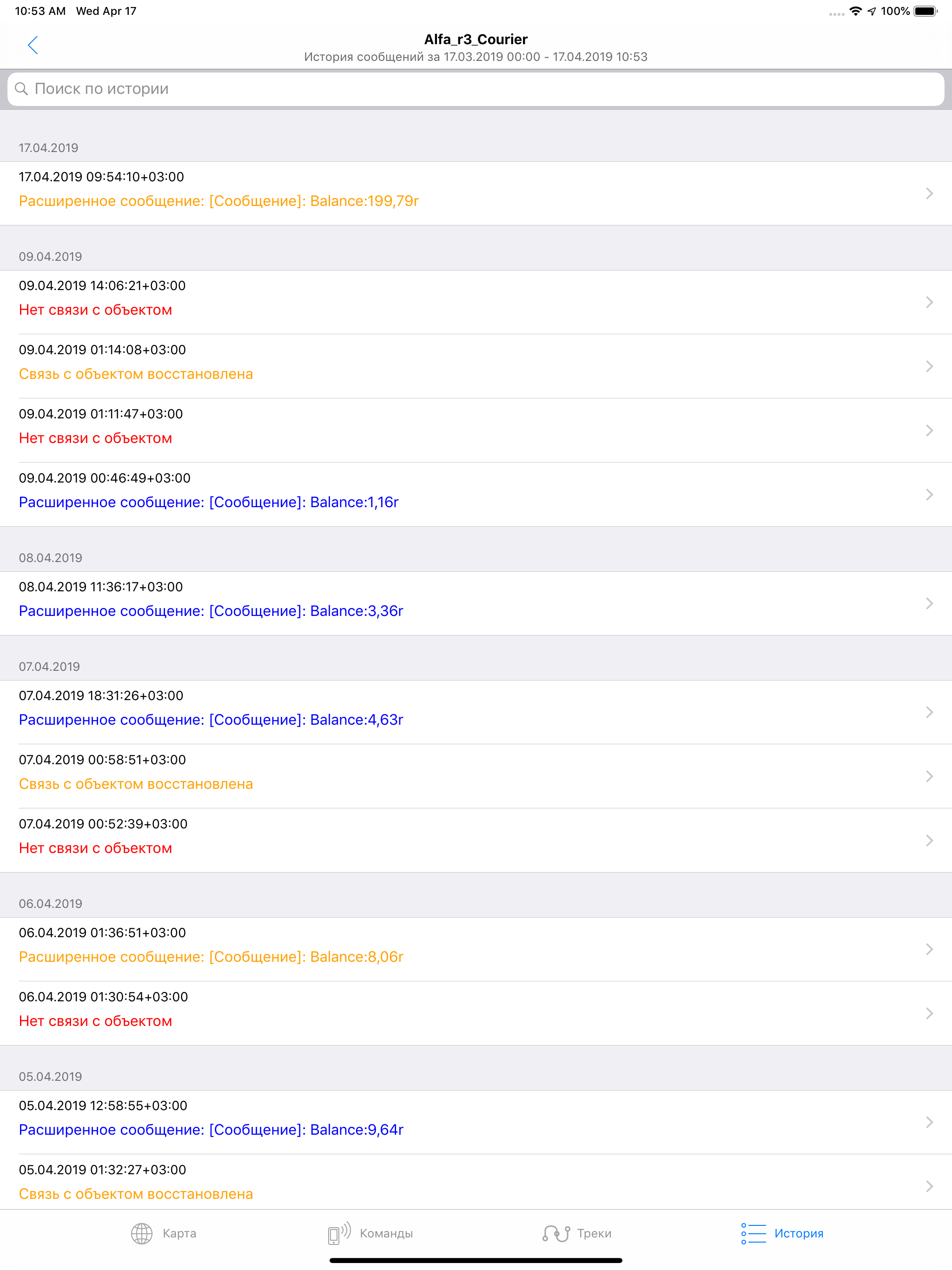Image resolution: width=952 pixels, height=1270 pixels.
Task: Focus the history search field
Action: (476, 89)
